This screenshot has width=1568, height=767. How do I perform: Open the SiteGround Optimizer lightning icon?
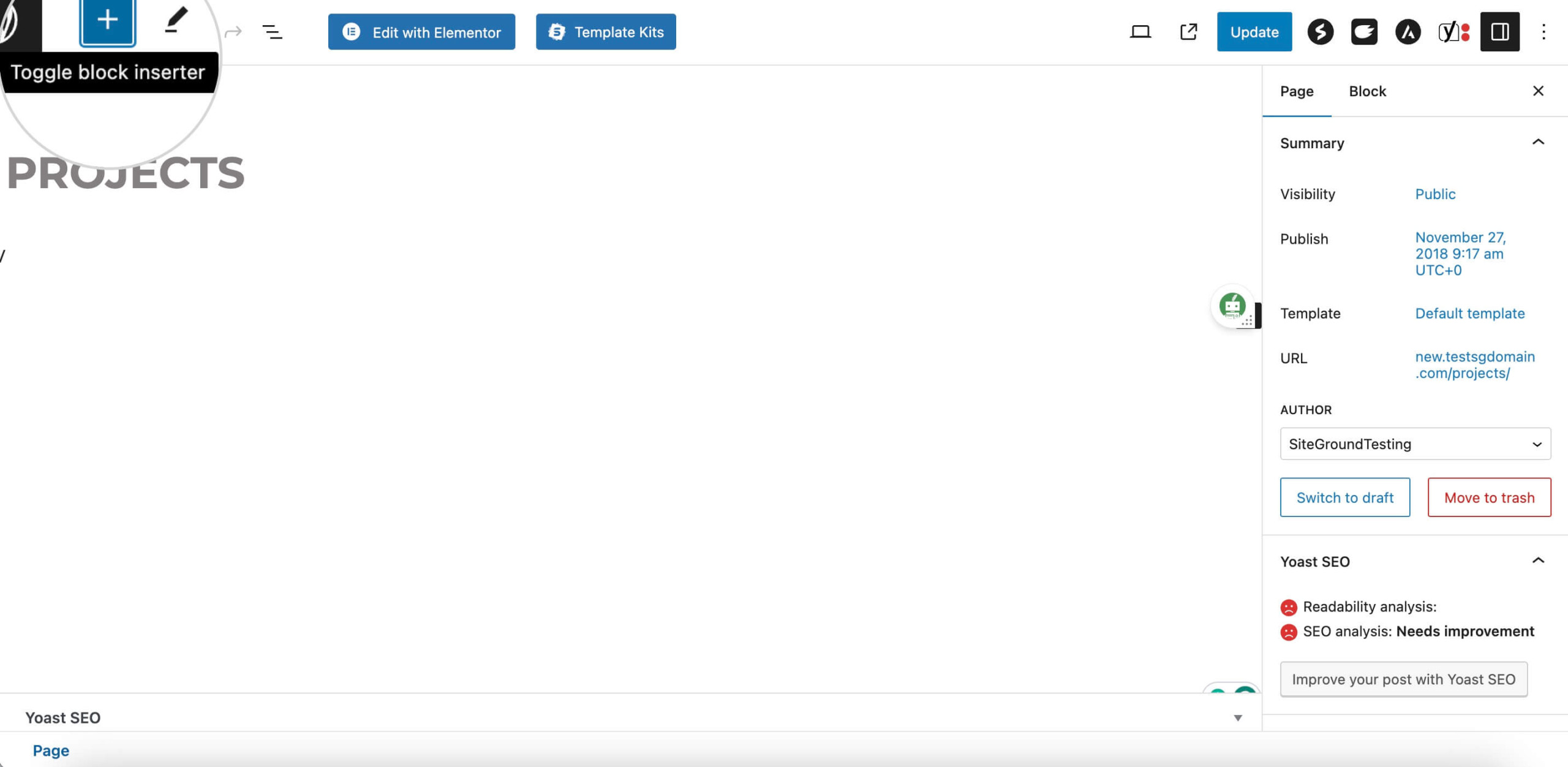(1321, 32)
